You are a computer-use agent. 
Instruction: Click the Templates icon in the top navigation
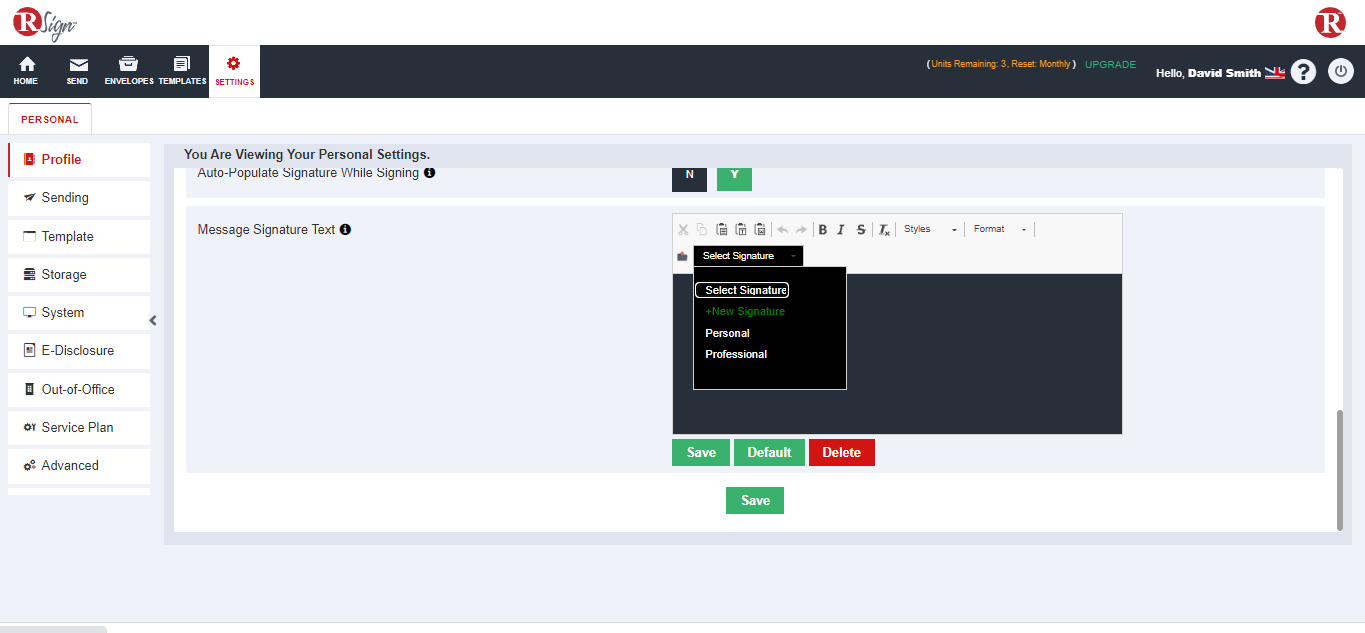(181, 70)
